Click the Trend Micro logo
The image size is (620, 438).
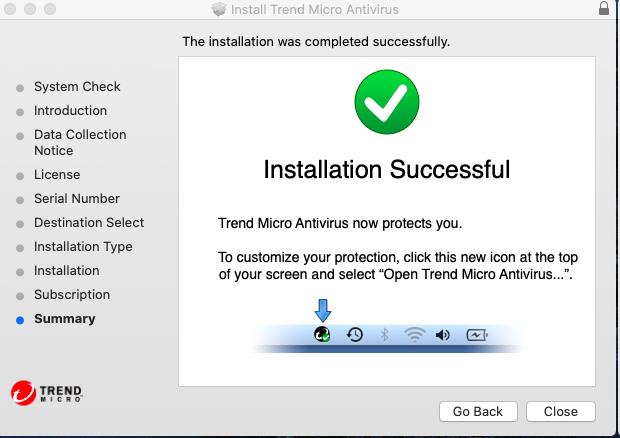46,391
